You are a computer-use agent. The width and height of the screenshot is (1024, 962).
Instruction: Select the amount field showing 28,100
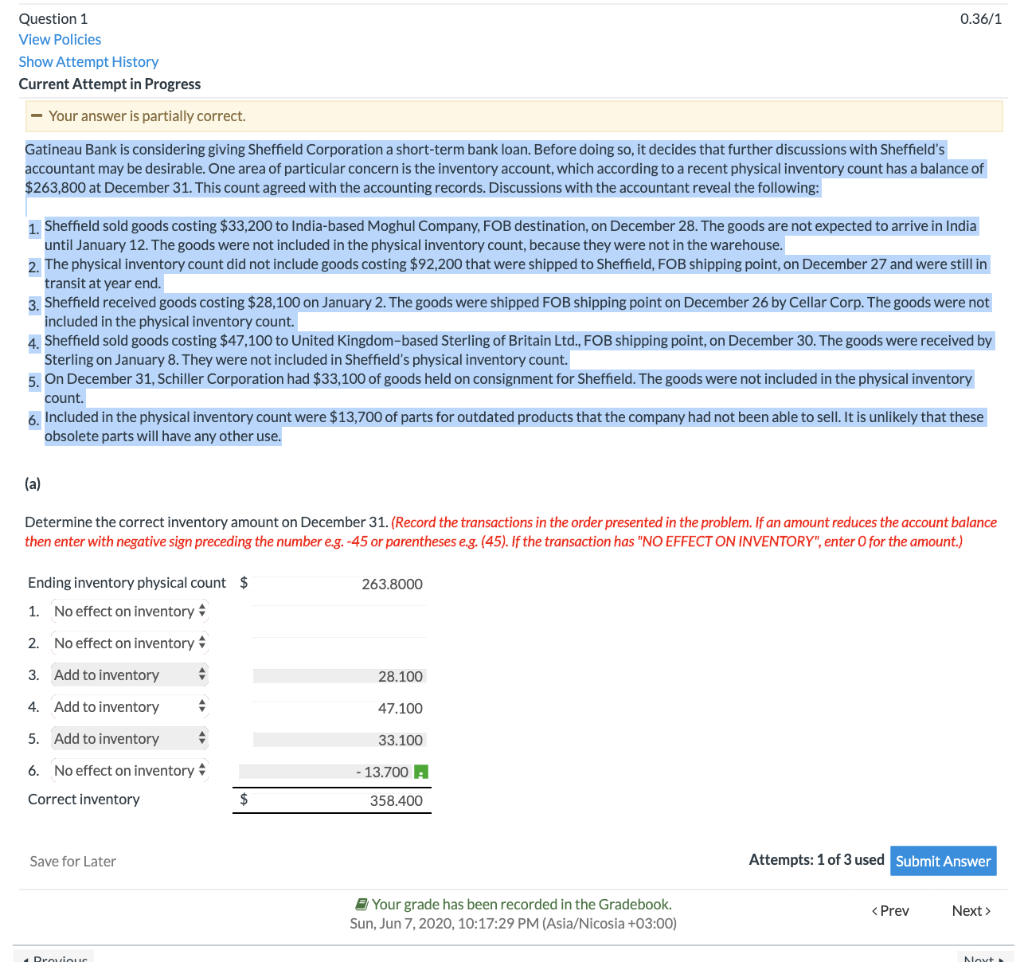[x=340, y=675]
